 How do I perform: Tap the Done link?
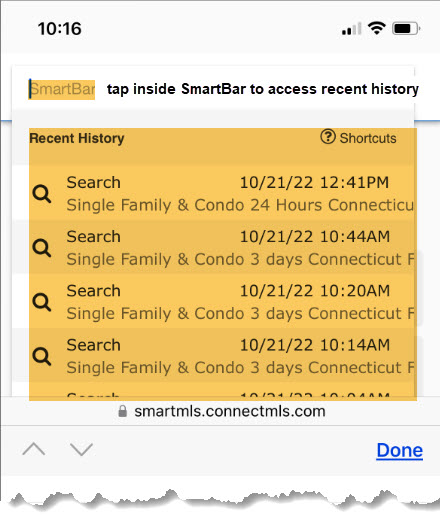[x=400, y=451]
